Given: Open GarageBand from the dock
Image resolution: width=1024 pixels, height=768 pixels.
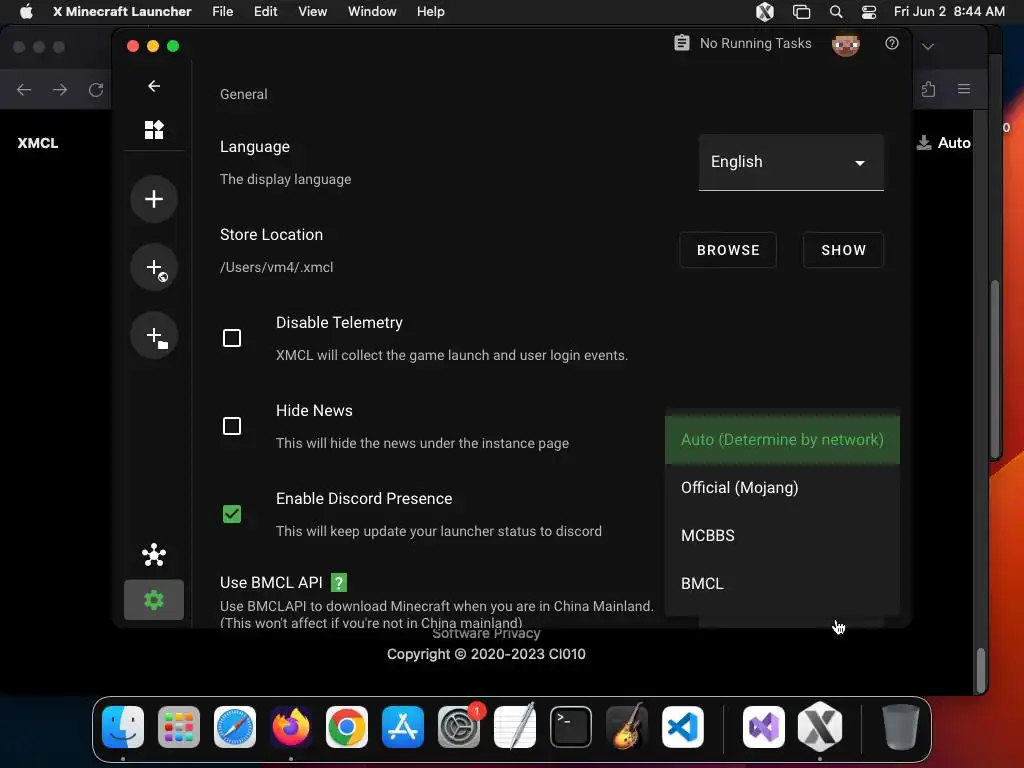Looking at the screenshot, I should tap(627, 727).
